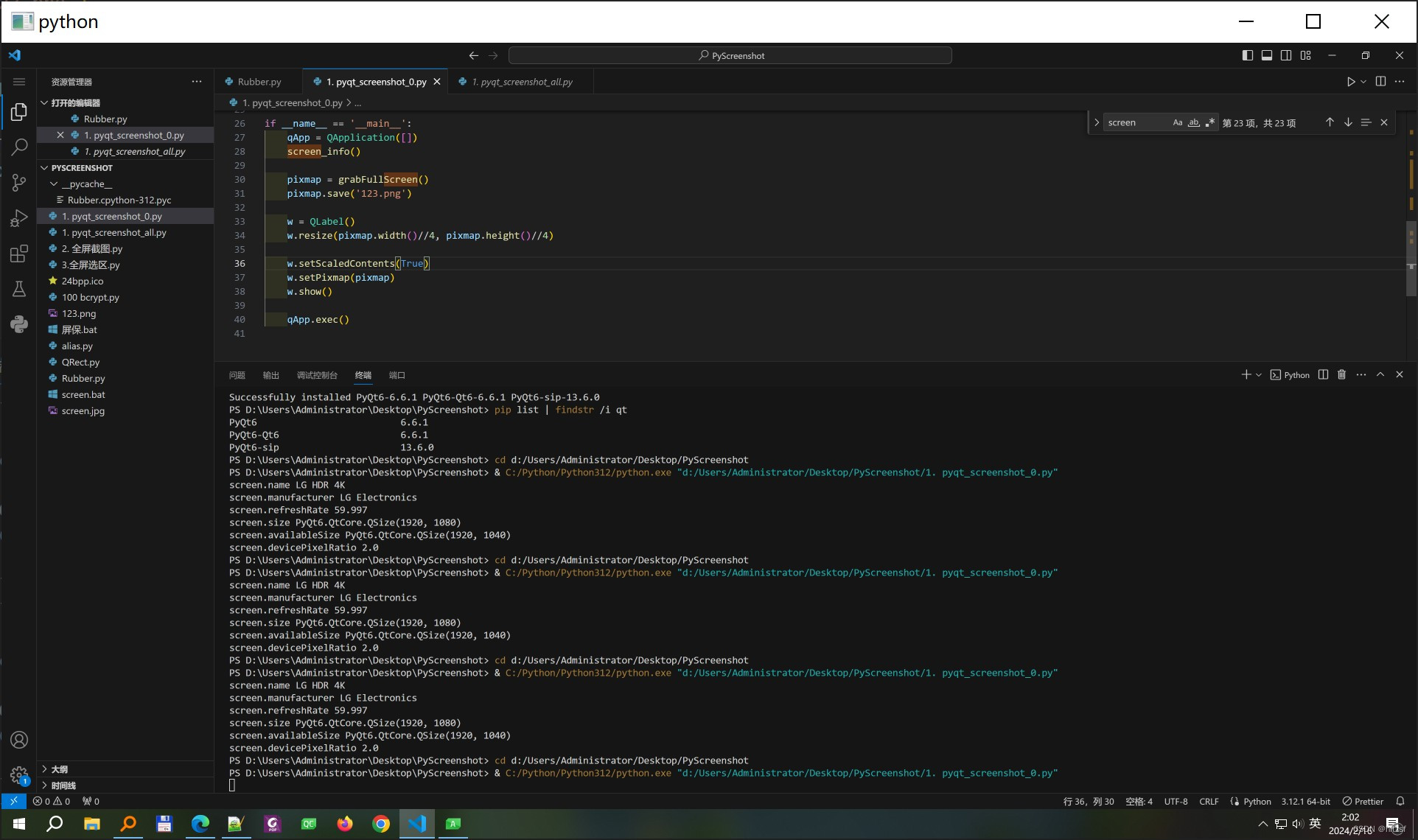The image size is (1418, 840).
Task: Switch to the 输出 panel tab
Action: 270,376
